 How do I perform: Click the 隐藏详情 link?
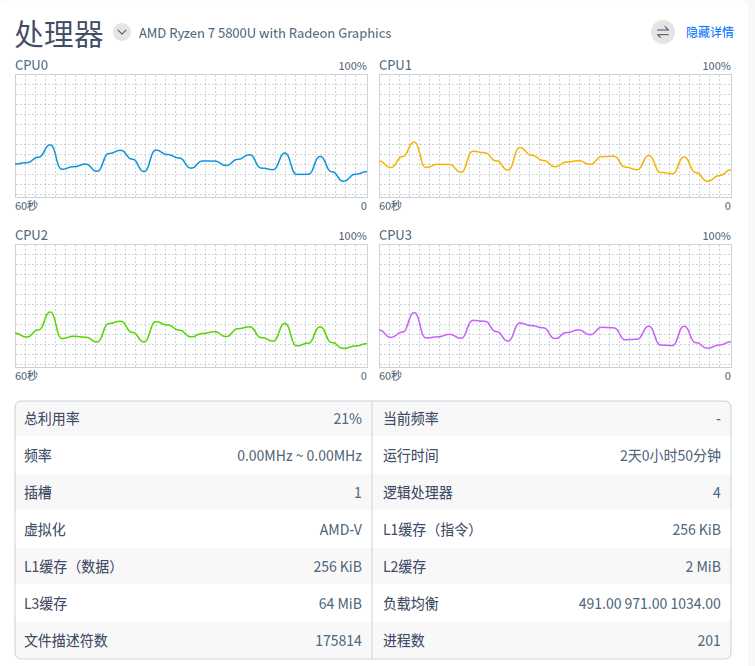[x=709, y=33]
